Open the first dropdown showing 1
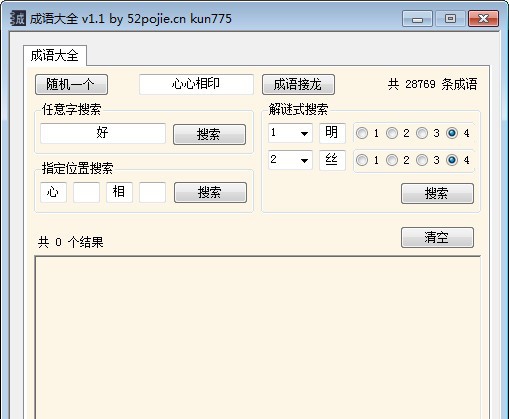The width and height of the screenshot is (509, 419). 290,133
